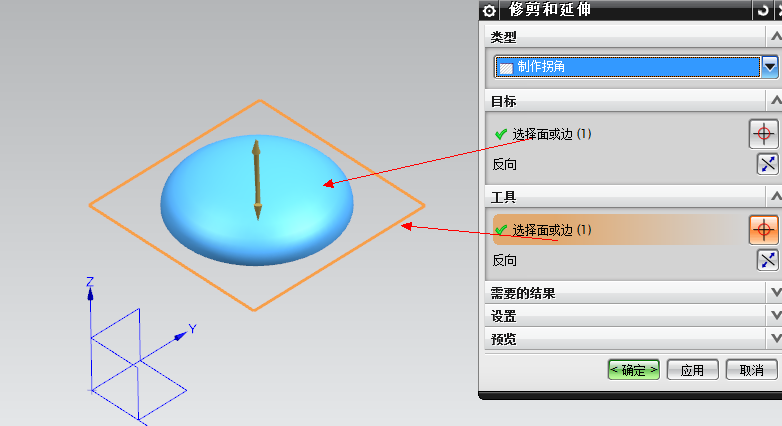
Task: Expand the 需要的结果 section
Action: tap(776, 292)
